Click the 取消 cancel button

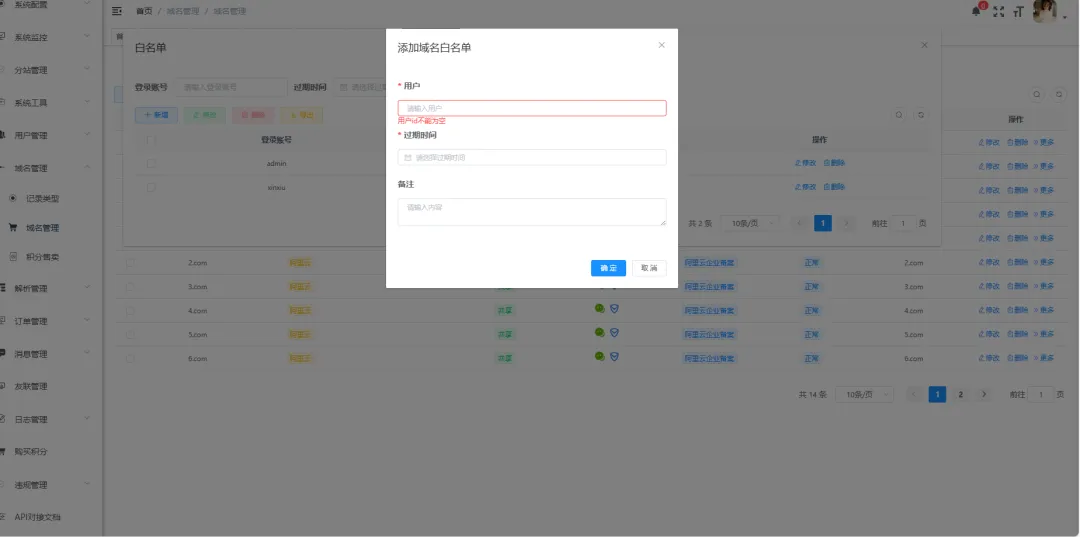point(649,268)
